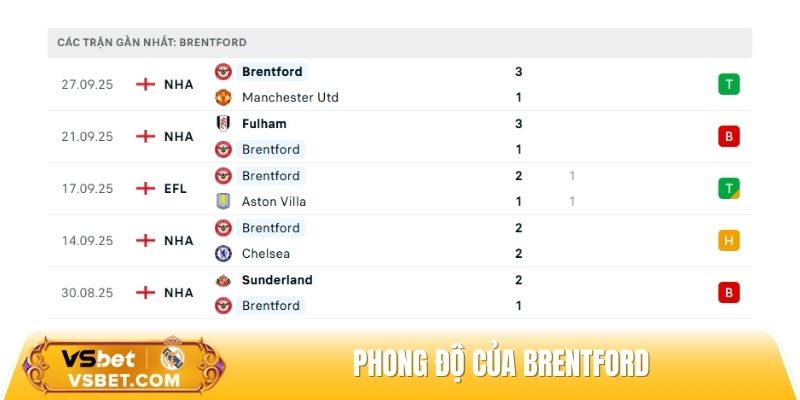This screenshot has height=400, width=800.
Task: Click the Brentford crest beside Manchester Utd match
Action: 223,72
